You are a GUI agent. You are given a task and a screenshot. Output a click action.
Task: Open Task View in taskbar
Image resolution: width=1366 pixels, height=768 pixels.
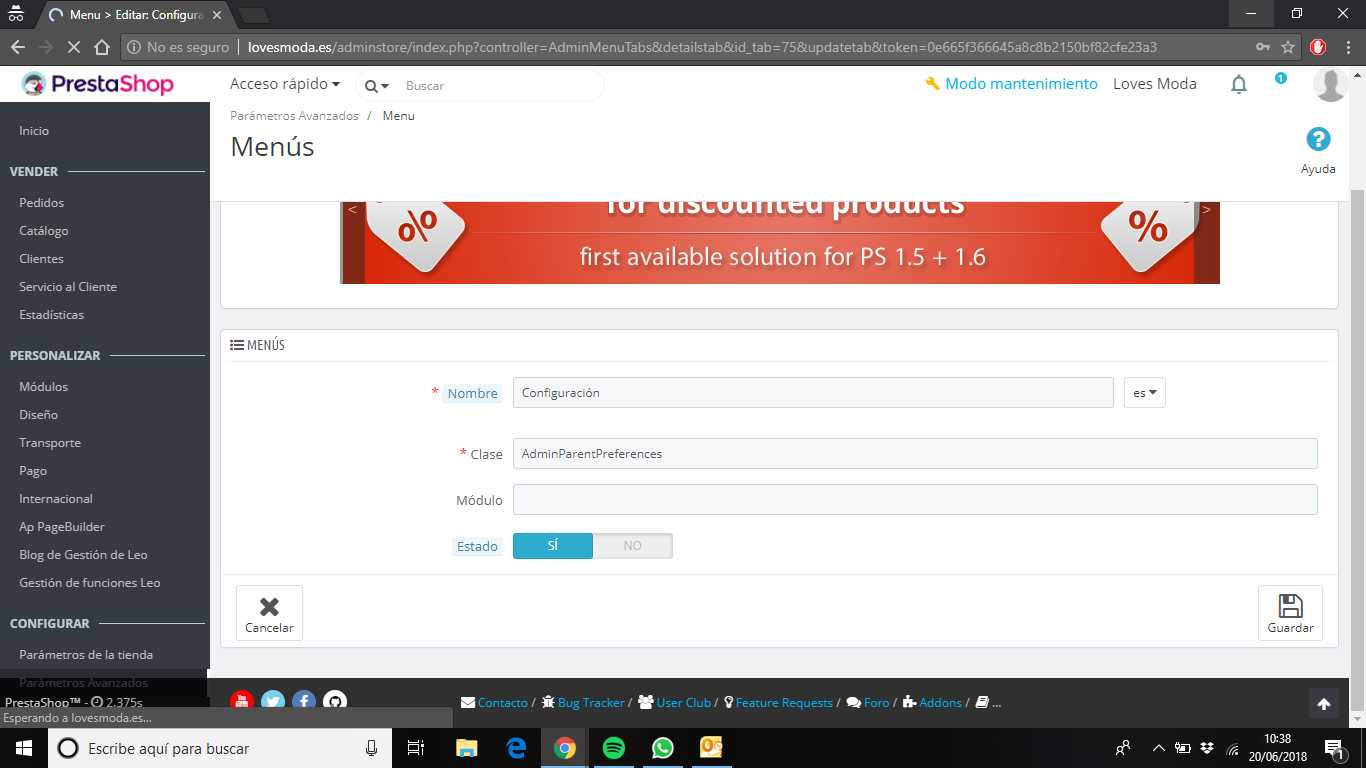(417, 748)
